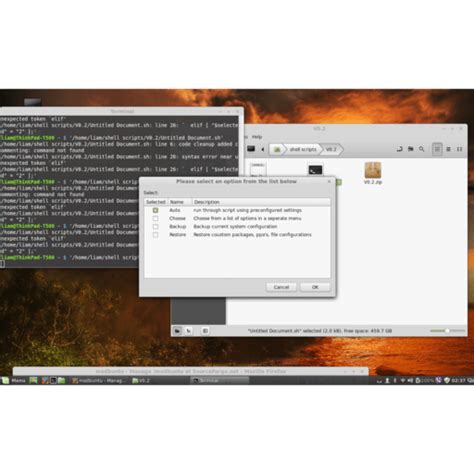The image size is (474, 474).
Task: Adjust the file manager zoom slider
Action: pos(447,331)
